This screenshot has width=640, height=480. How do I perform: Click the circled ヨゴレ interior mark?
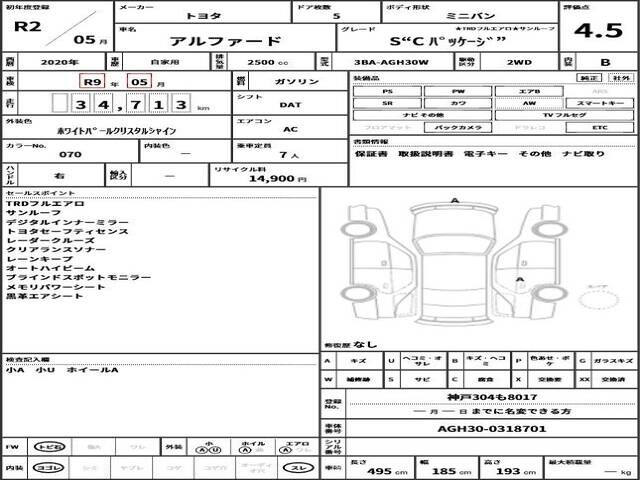[x=44, y=468]
